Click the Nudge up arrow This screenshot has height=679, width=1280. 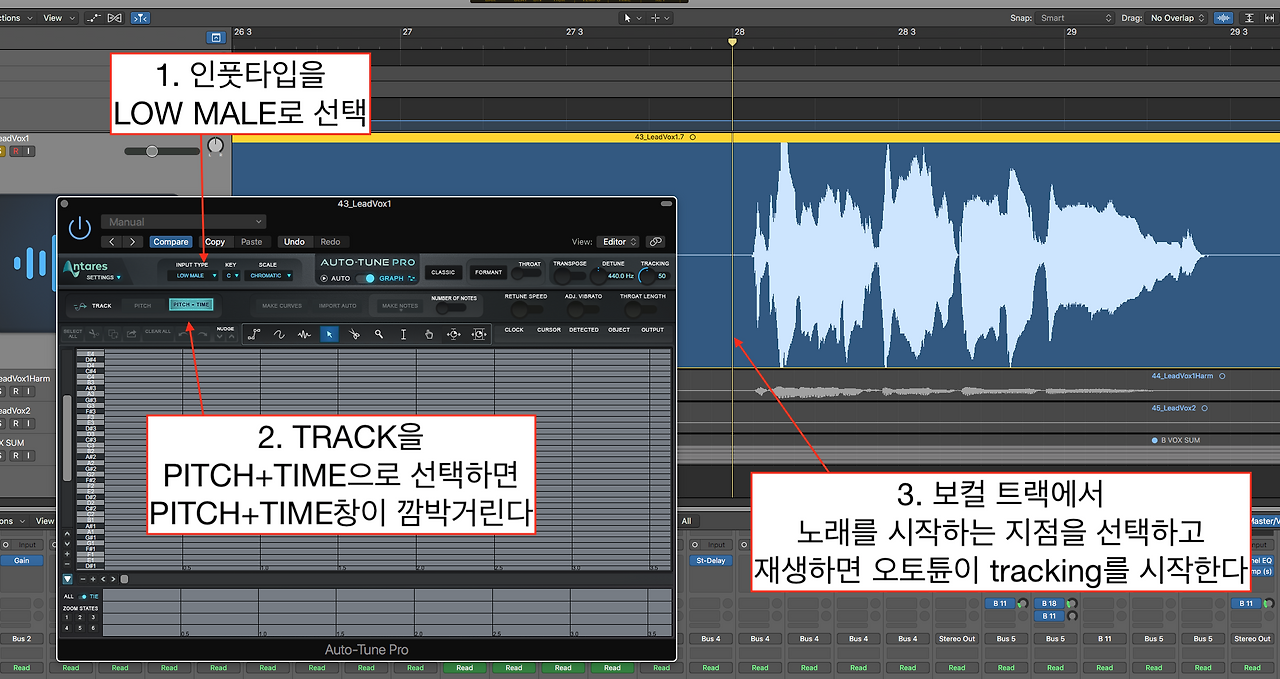point(232,337)
